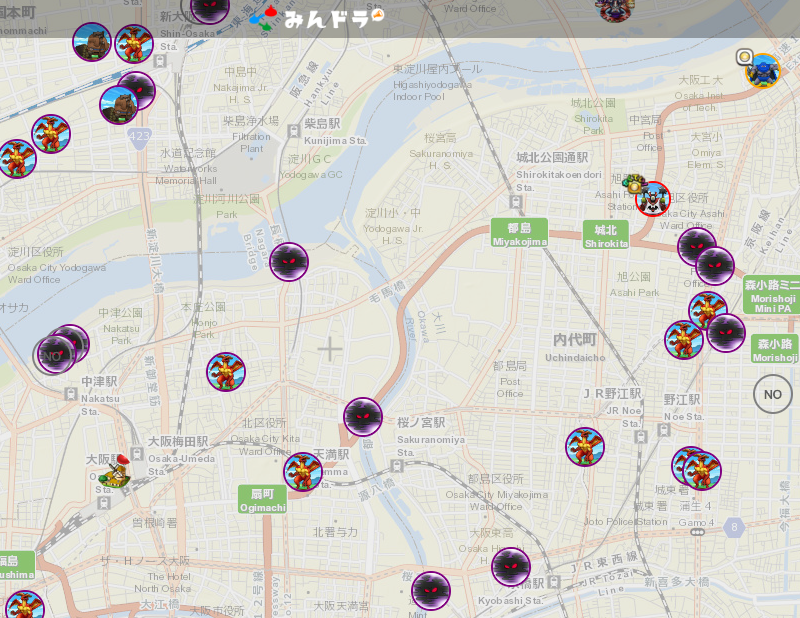Select the shadow monster beside the Morishoji label

[726, 333]
